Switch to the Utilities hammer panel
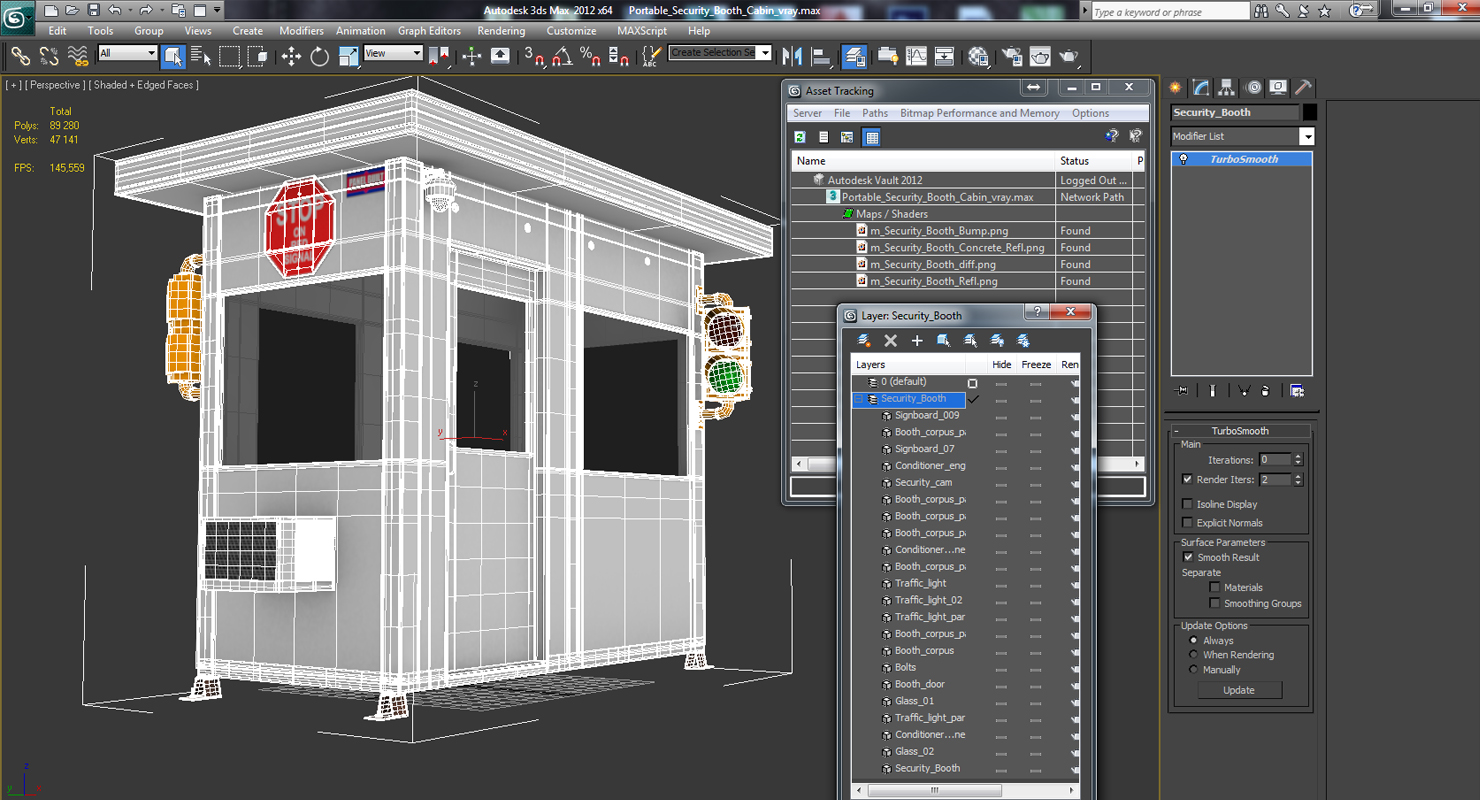Image resolution: width=1480 pixels, height=800 pixels. tap(1304, 88)
